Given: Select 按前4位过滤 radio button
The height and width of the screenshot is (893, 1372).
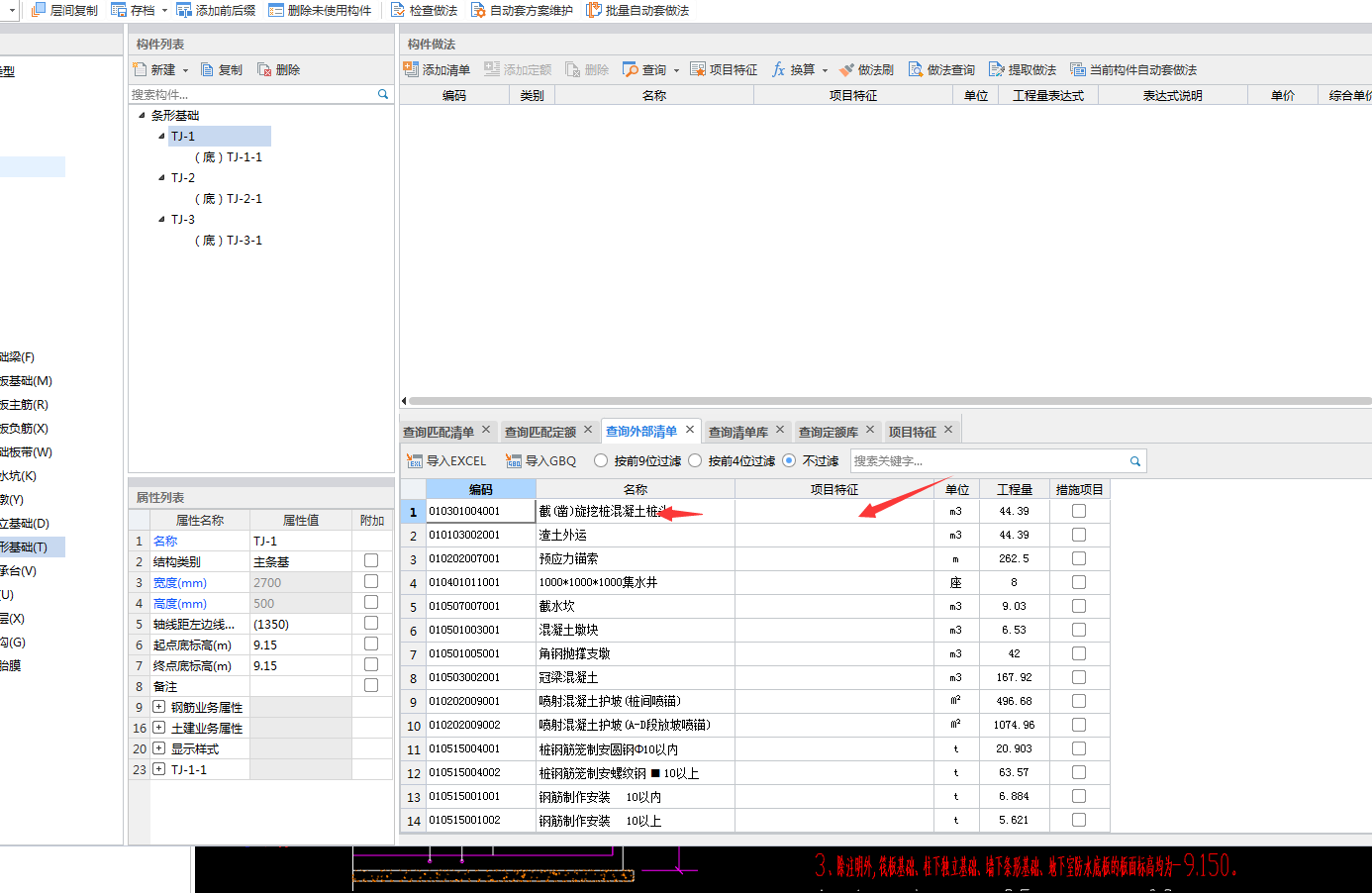Looking at the screenshot, I should [695, 460].
